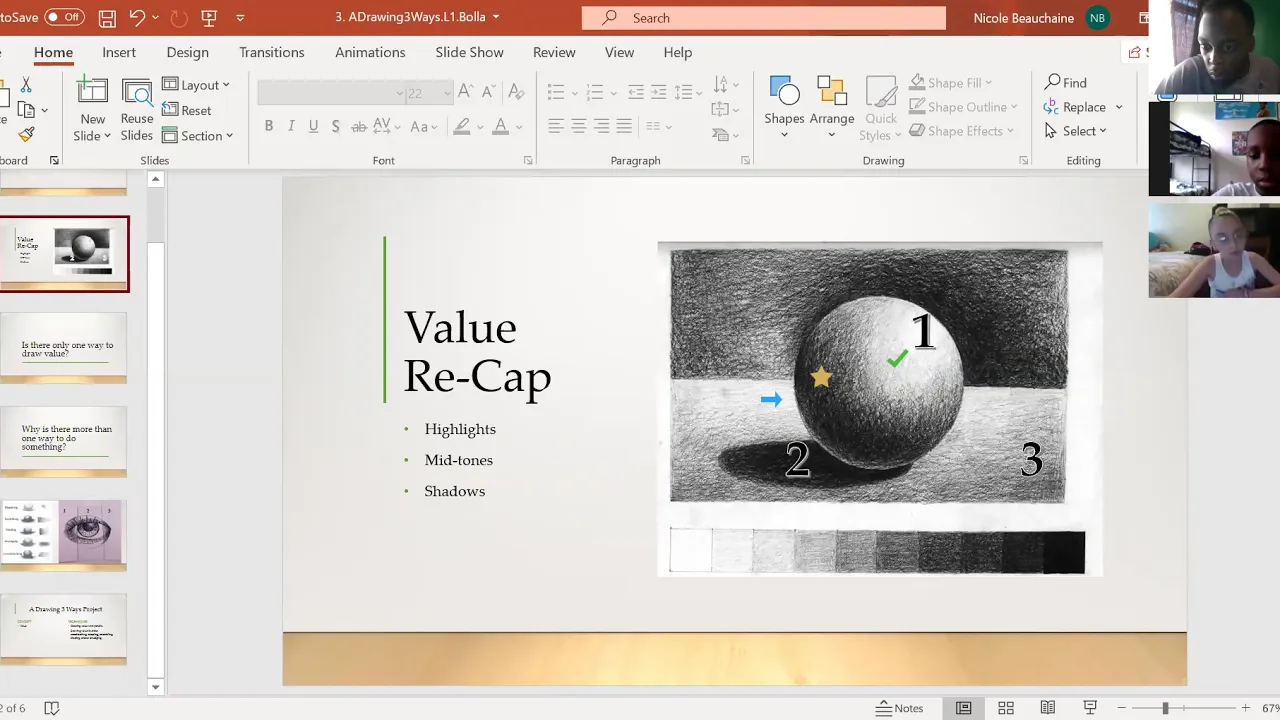
Task: Open the Arrange menu
Action: 832,108
